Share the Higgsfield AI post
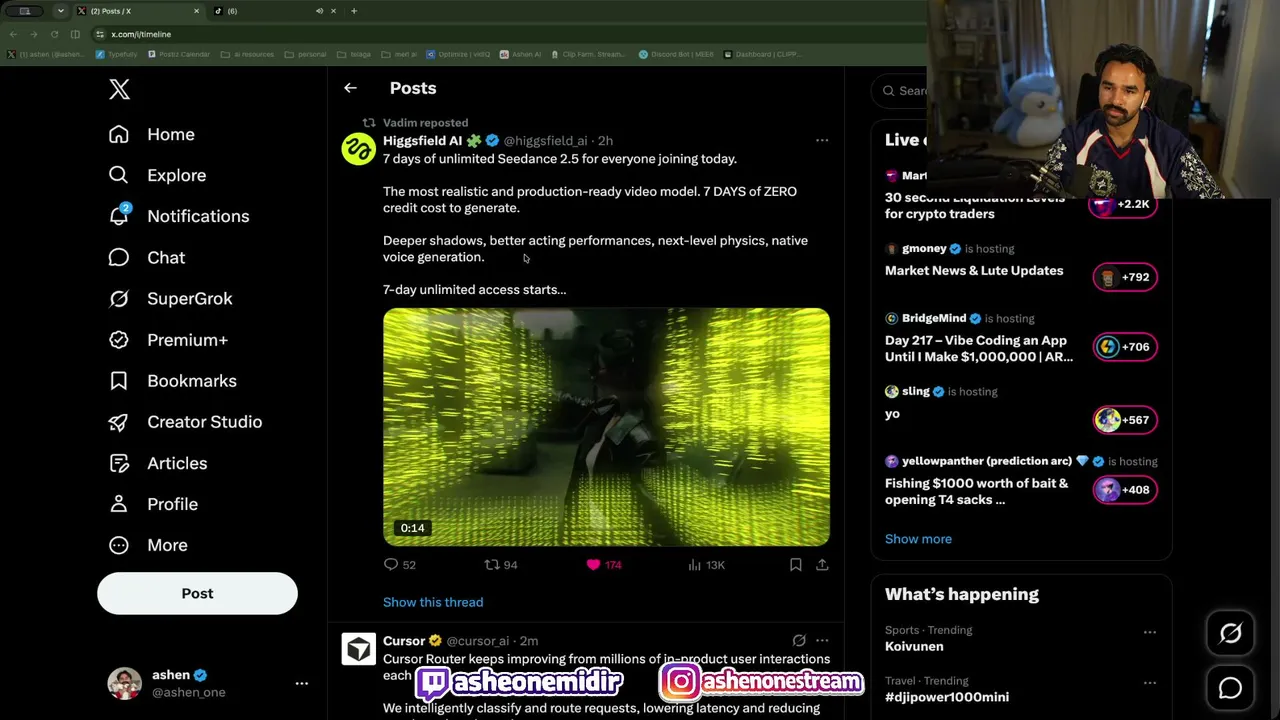 pyautogui.click(x=822, y=565)
